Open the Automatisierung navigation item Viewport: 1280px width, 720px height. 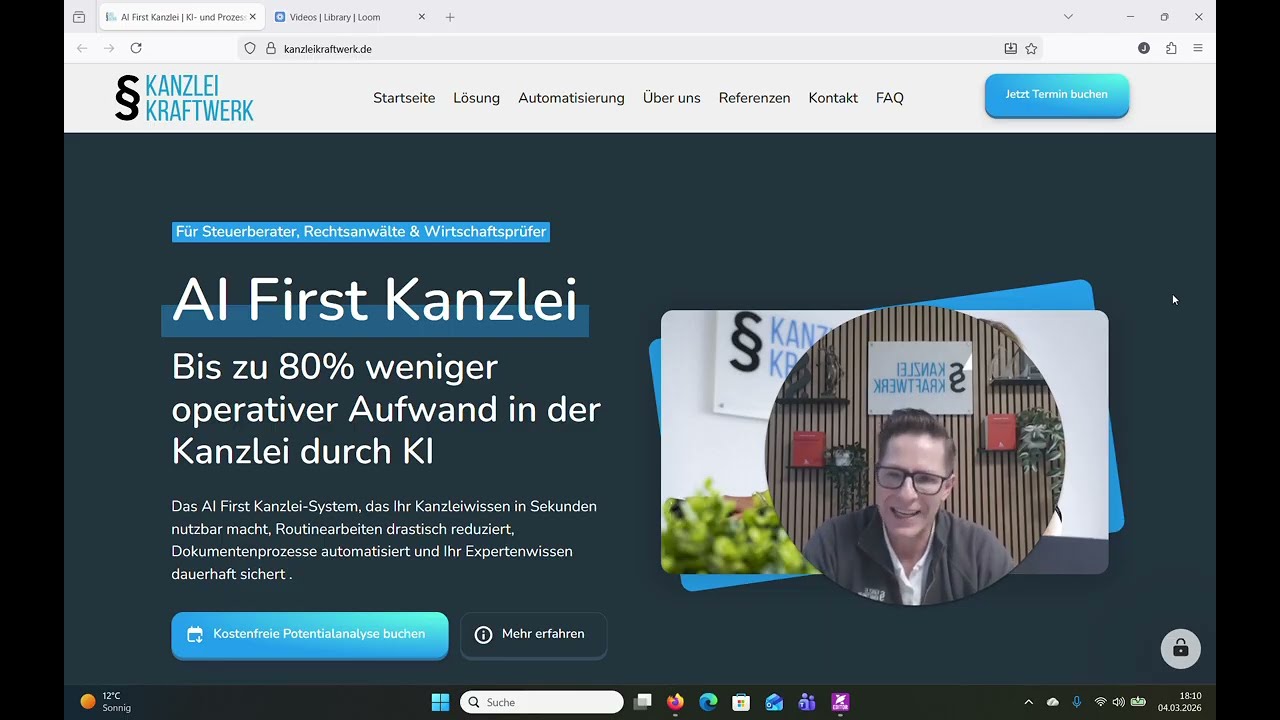pyautogui.click(x=571, y=98)
